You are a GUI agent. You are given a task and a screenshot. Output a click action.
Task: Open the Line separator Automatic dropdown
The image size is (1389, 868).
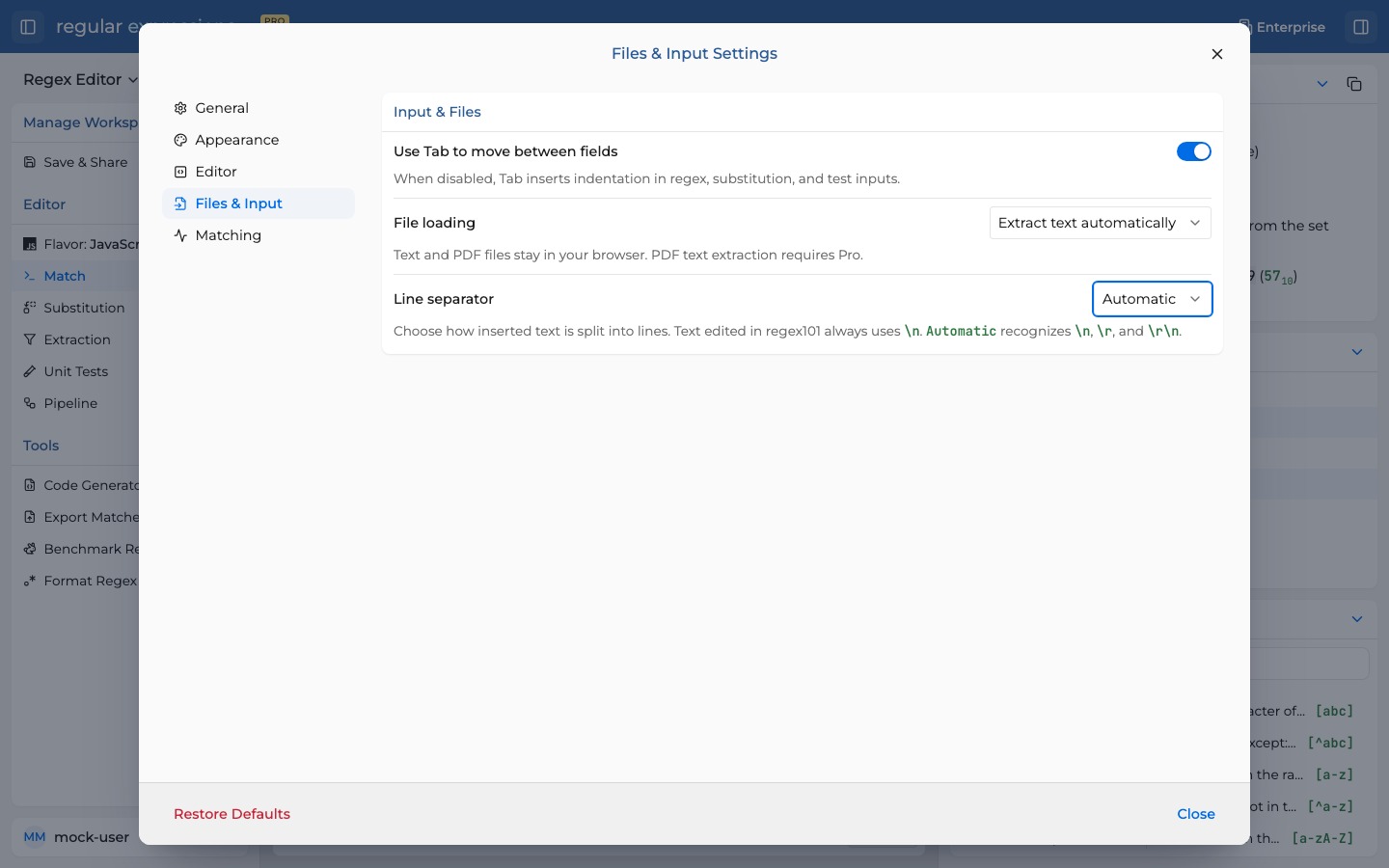pyautogui.click(x=1153, y=299)
